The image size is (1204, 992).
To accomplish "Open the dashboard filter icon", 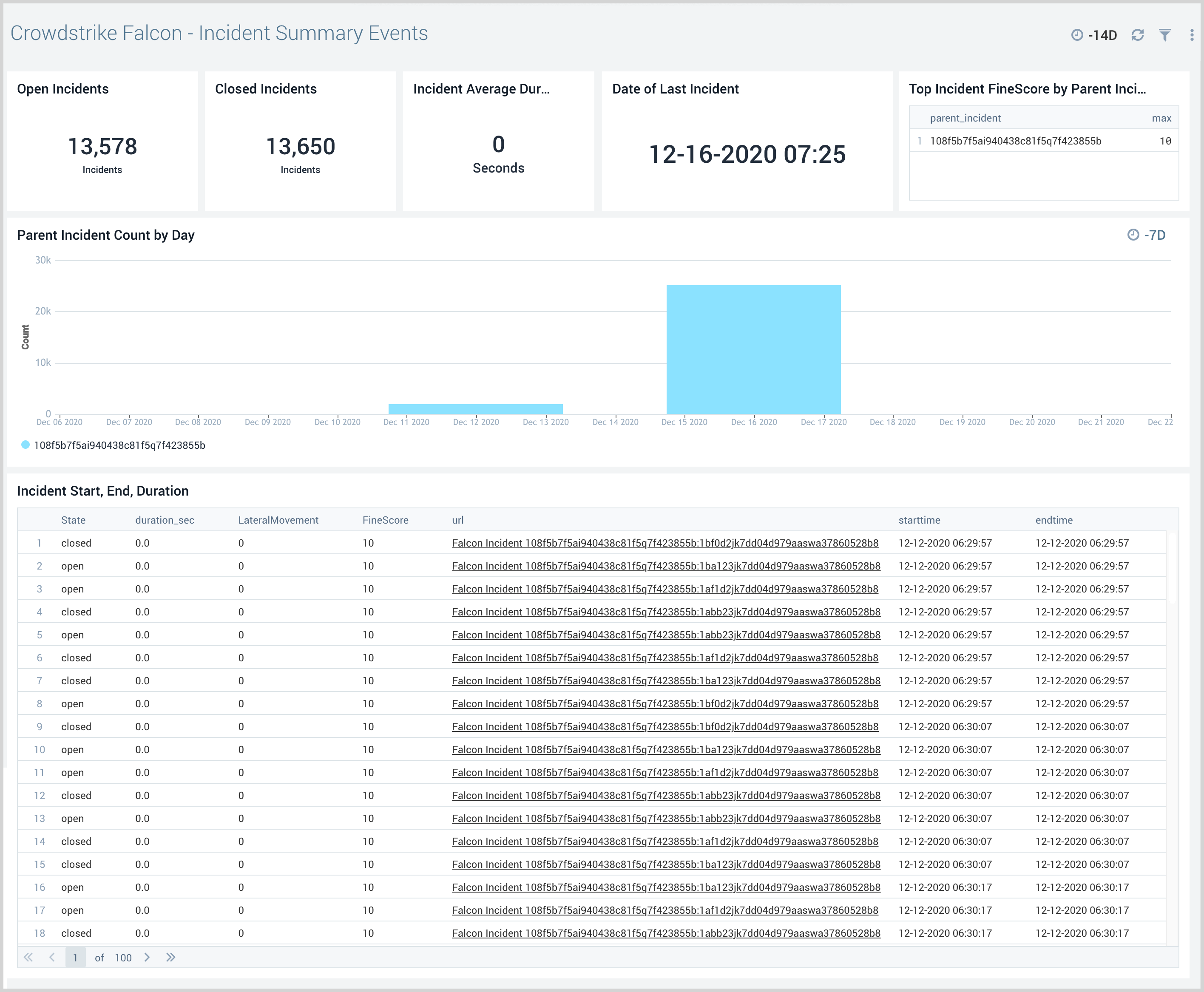I will [1165, 35].
